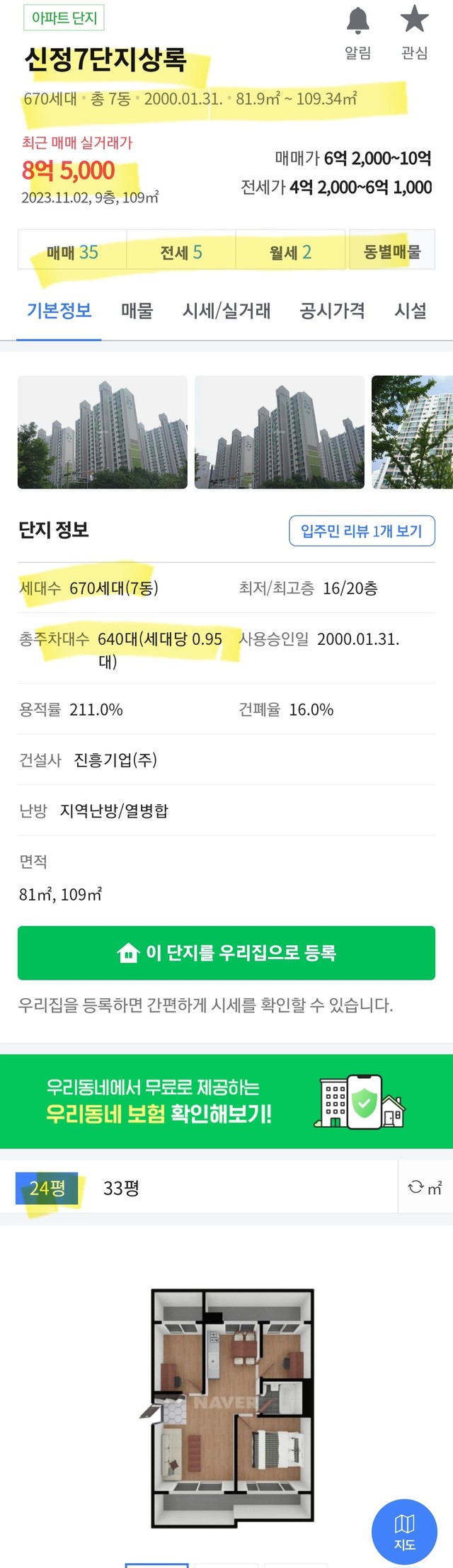
Task: Tap the 관심 star icon
Action: (415, 19)
